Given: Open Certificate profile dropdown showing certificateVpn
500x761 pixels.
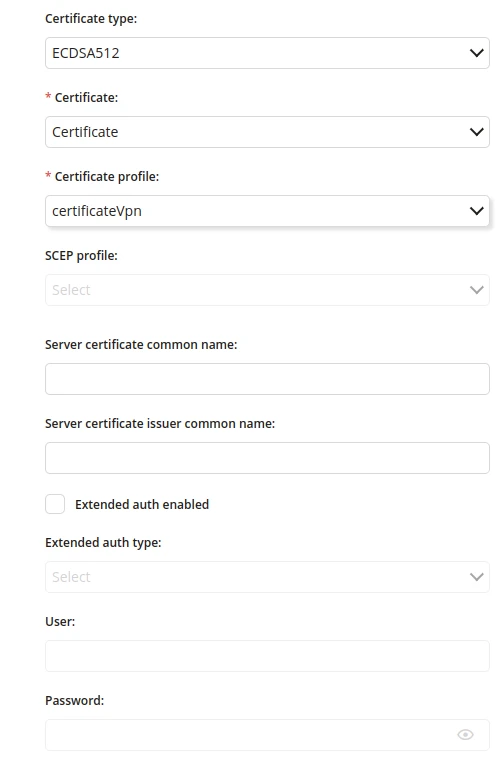Looking at the screenshot, I should click(267, 211).
